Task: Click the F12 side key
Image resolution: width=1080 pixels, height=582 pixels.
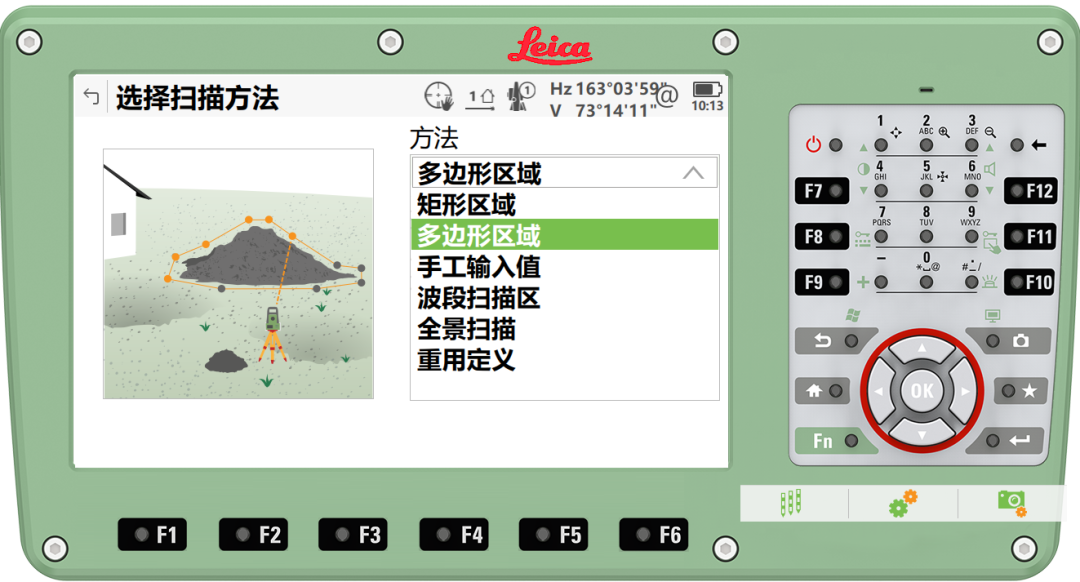Action: [1030, 191]
